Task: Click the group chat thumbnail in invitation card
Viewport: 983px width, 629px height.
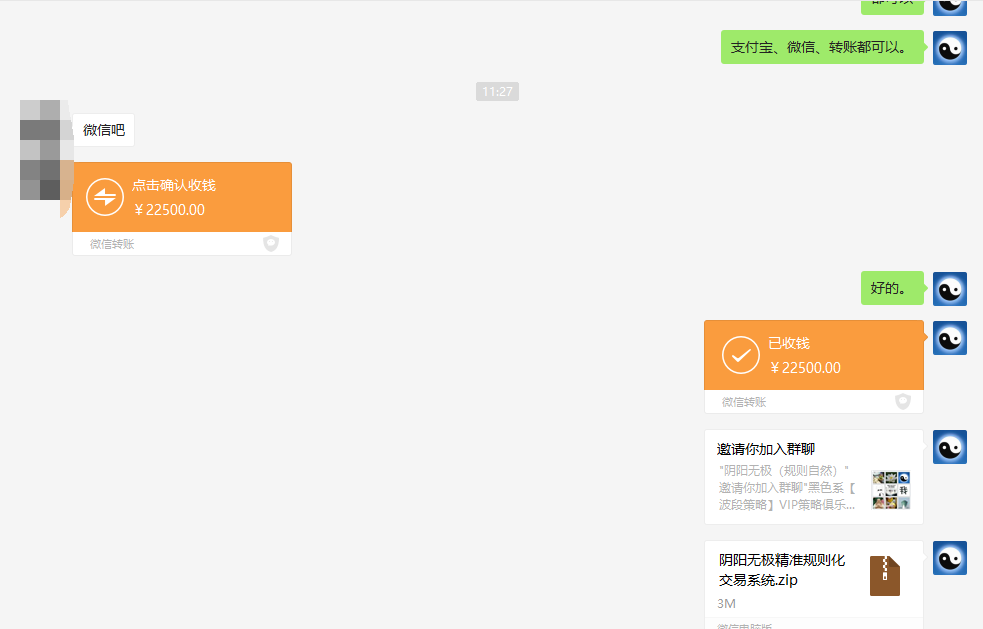Action: tap(890, 490)
